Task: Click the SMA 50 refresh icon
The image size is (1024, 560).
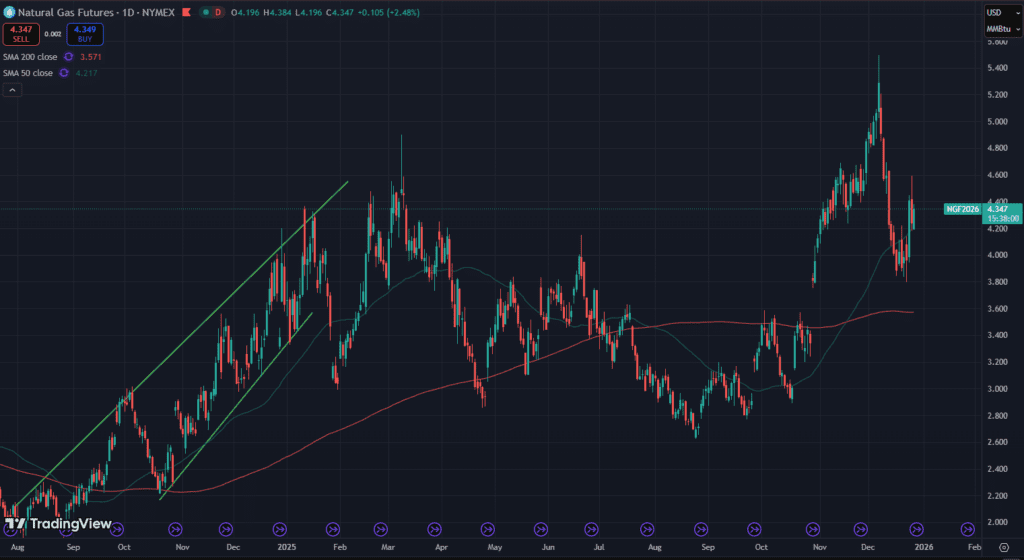Action: point(64,73)
